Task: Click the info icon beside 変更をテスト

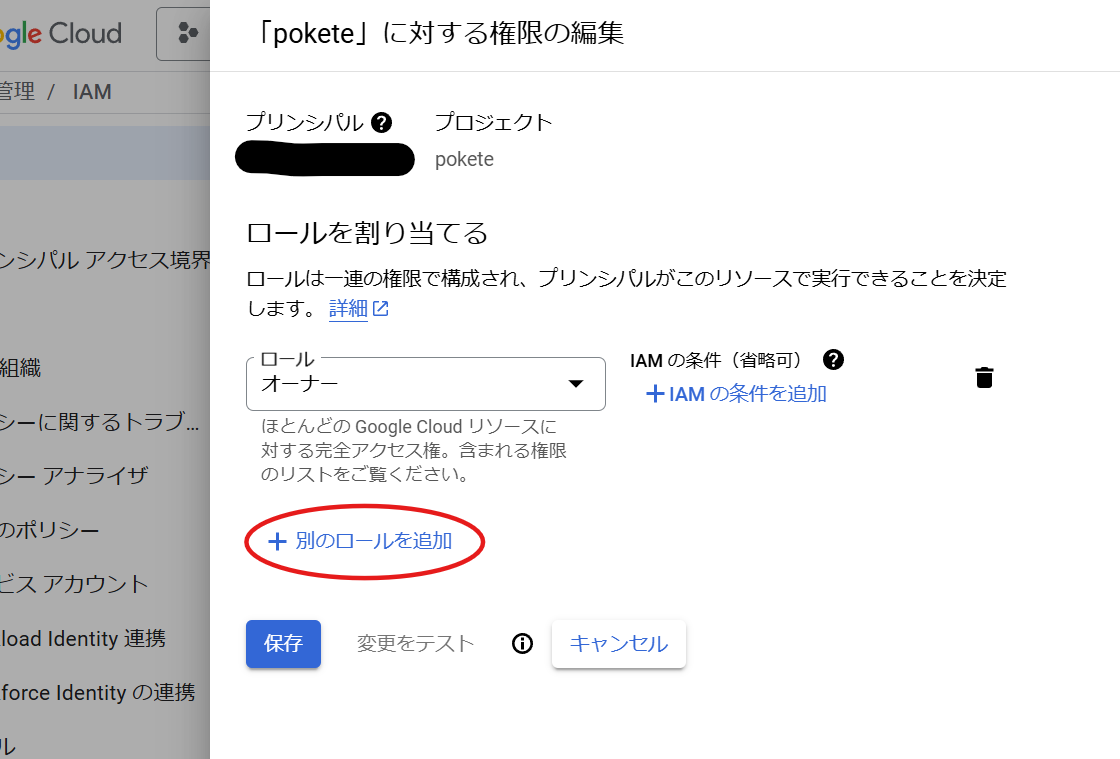Action: point(522,644)
